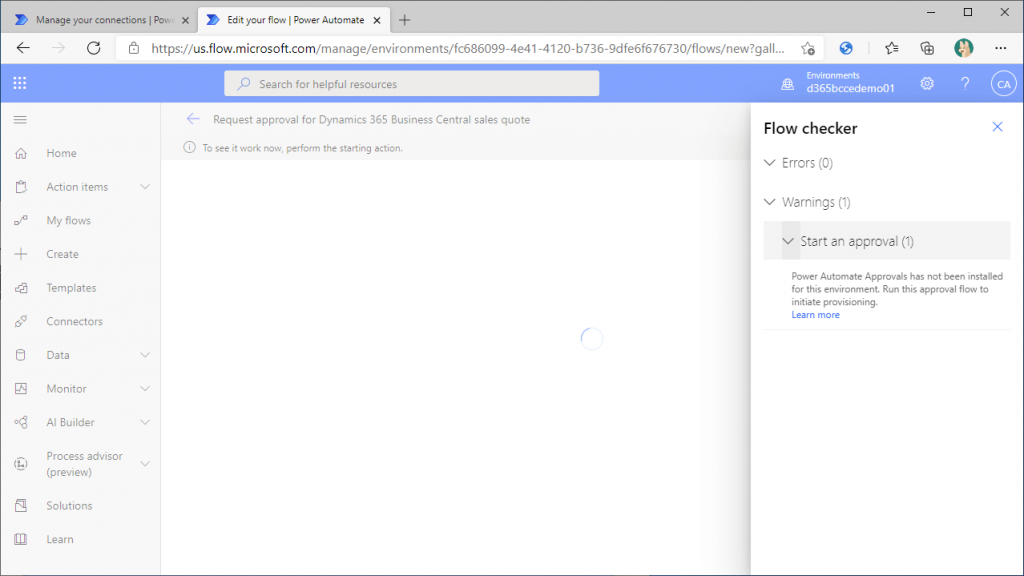Screen dimensions: 1024x576
Task: Click the Process advisor icon
Action: click(x=21, y=464)
